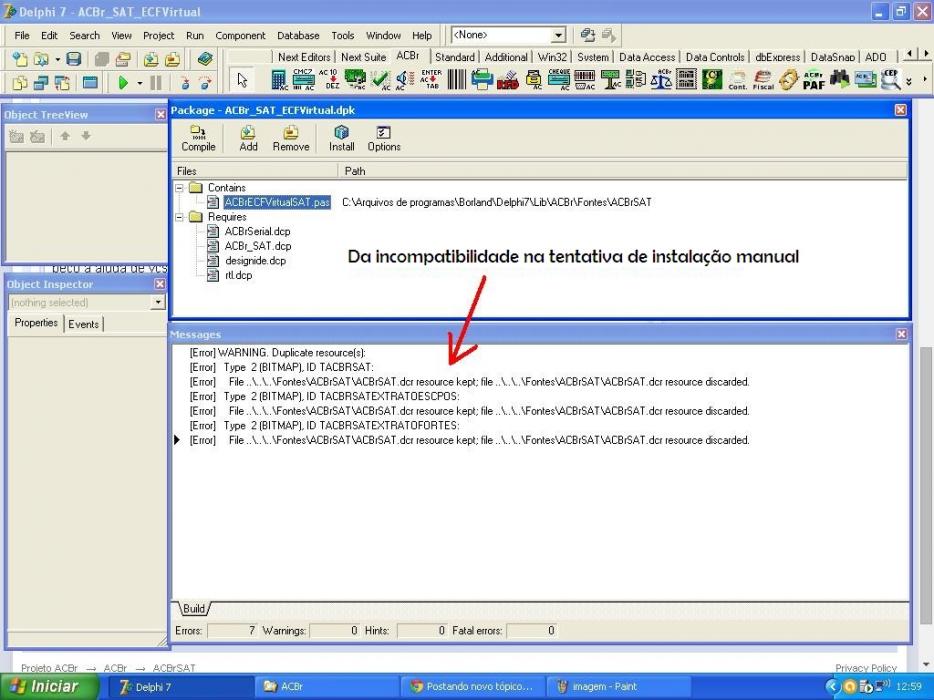Open the Tools menu
The height and width of the screenshot is (700, 934).
click(343, 36)
